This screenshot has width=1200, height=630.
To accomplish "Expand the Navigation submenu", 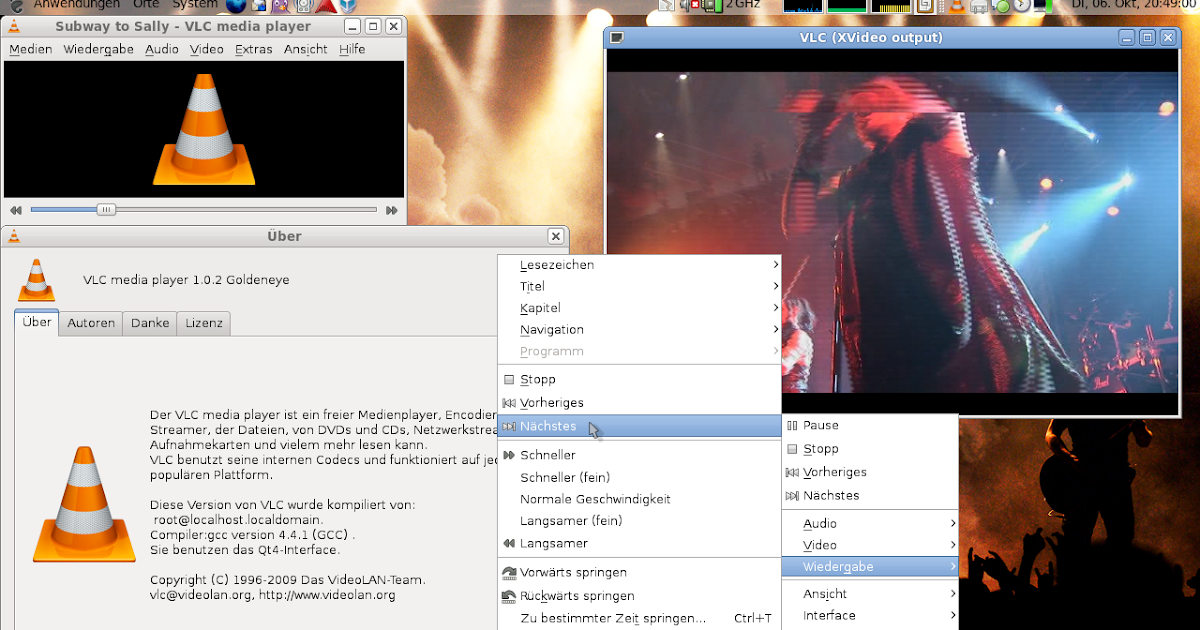I will pos(640,330).
